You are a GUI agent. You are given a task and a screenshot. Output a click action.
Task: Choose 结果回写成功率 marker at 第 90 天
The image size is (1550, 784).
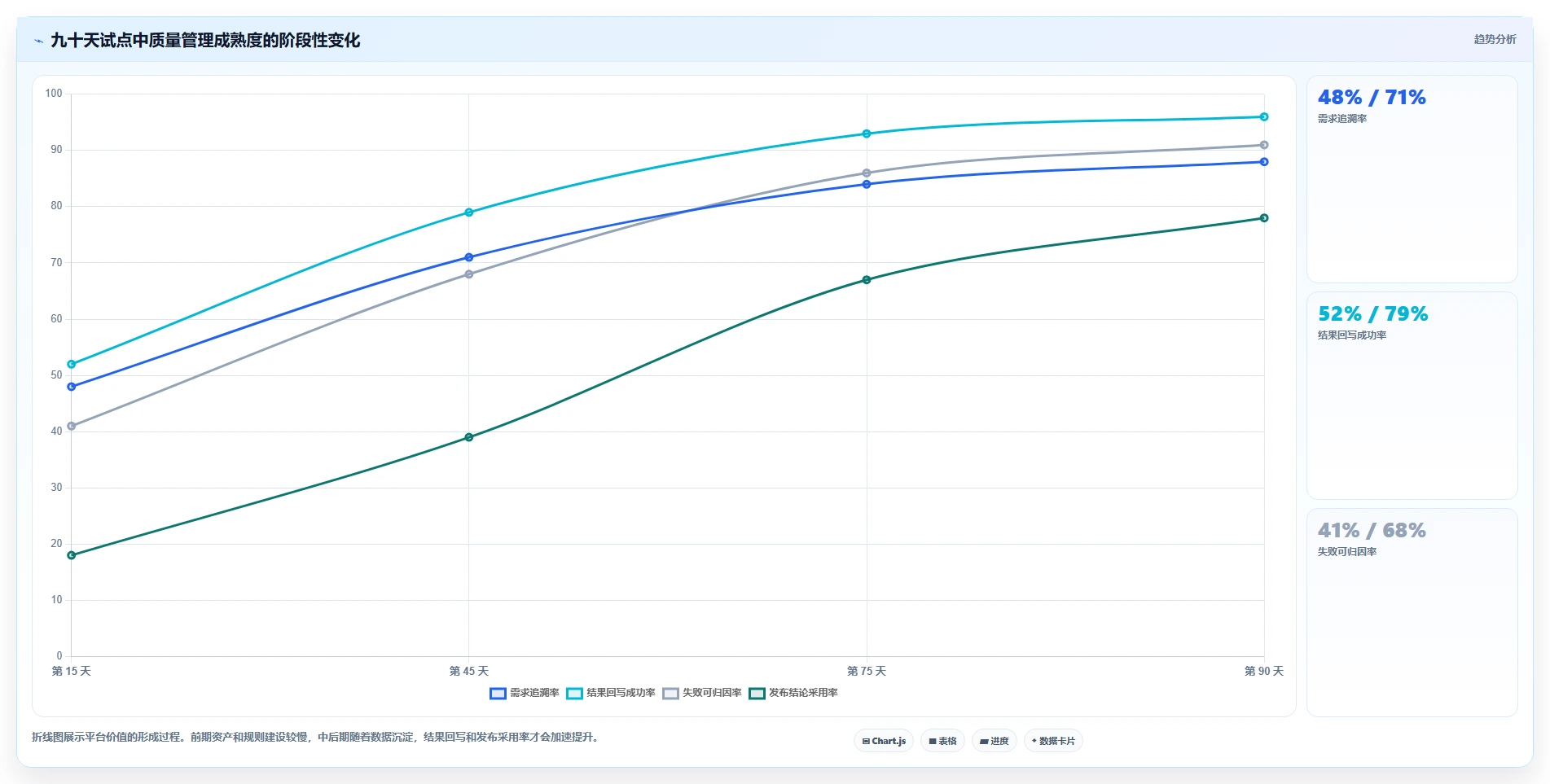pos(1264,117)
